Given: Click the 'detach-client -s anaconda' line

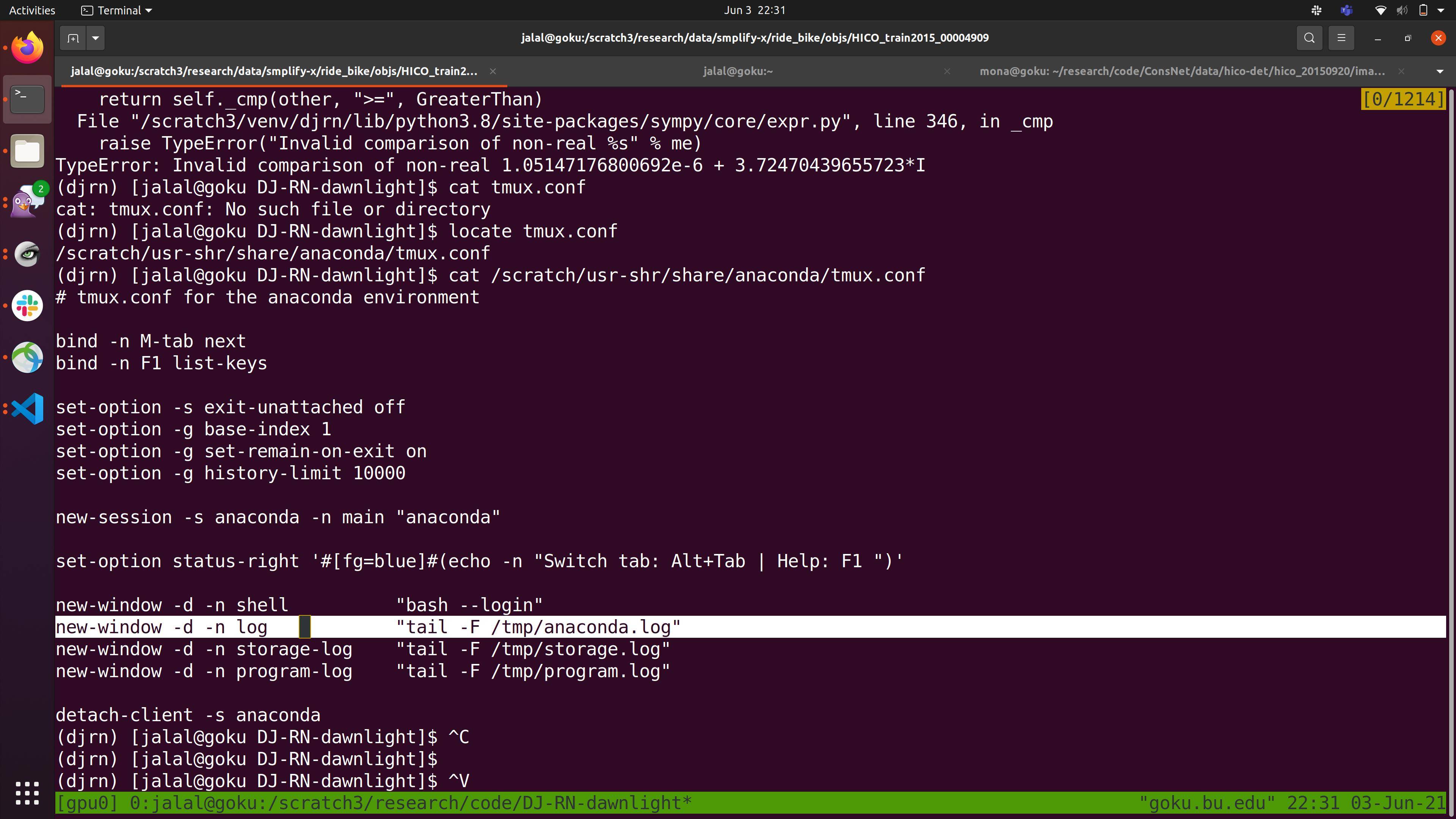Looking at the screenshot, I should point(188,715).
